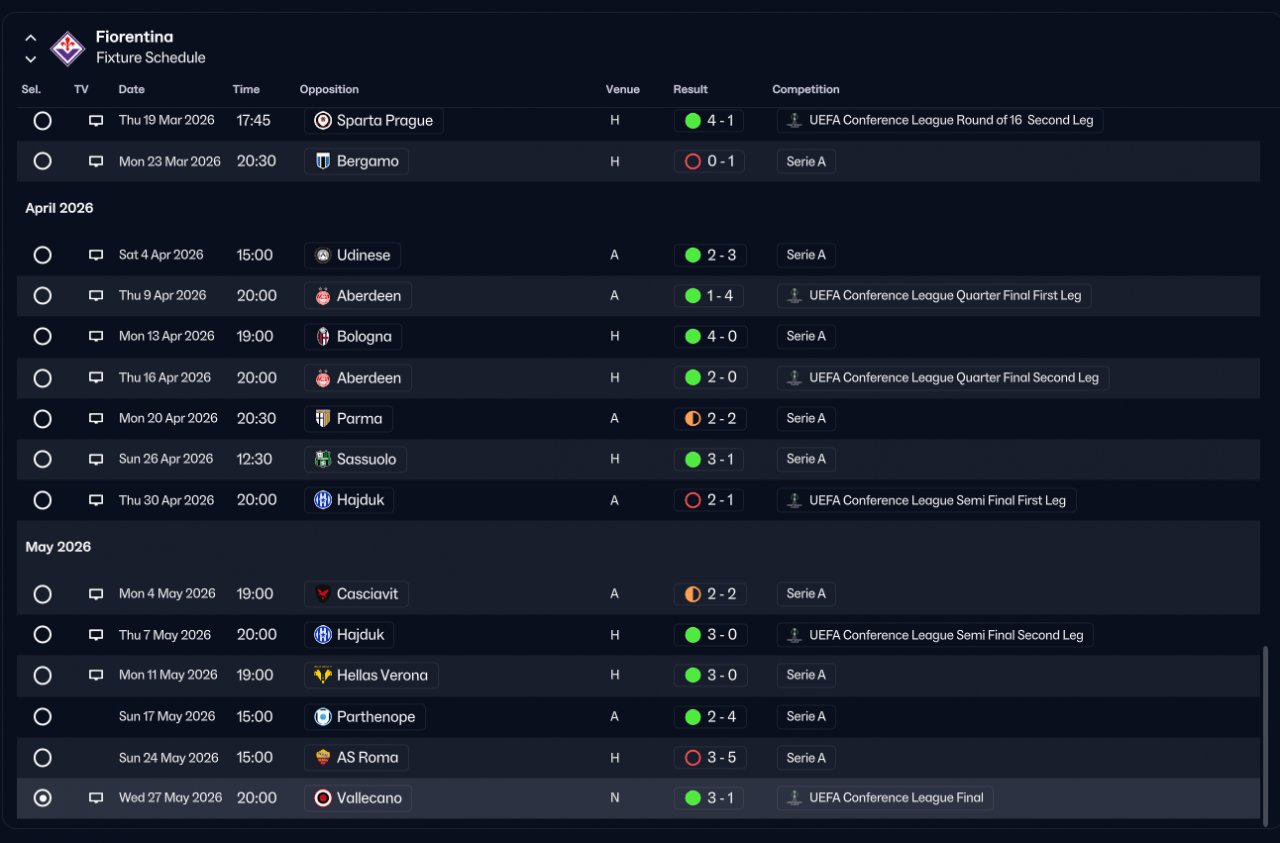The height and width of the screenshot is (843, 1280).
Task: Select the radio button for Bergamo match
Action: (x=42, y=161)
